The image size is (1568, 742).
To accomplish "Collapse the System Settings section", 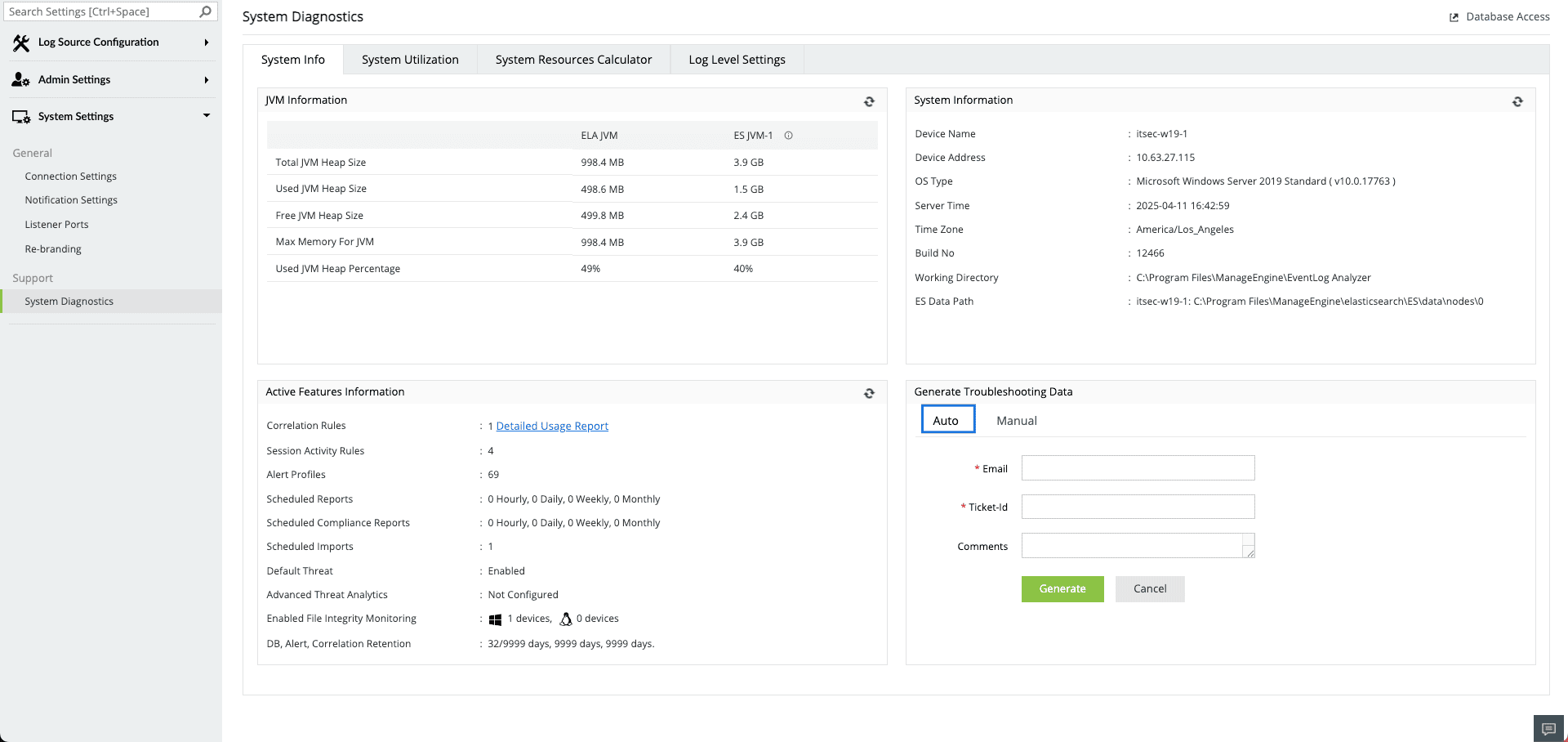I will pyautogui.click(x=207, y=115).
